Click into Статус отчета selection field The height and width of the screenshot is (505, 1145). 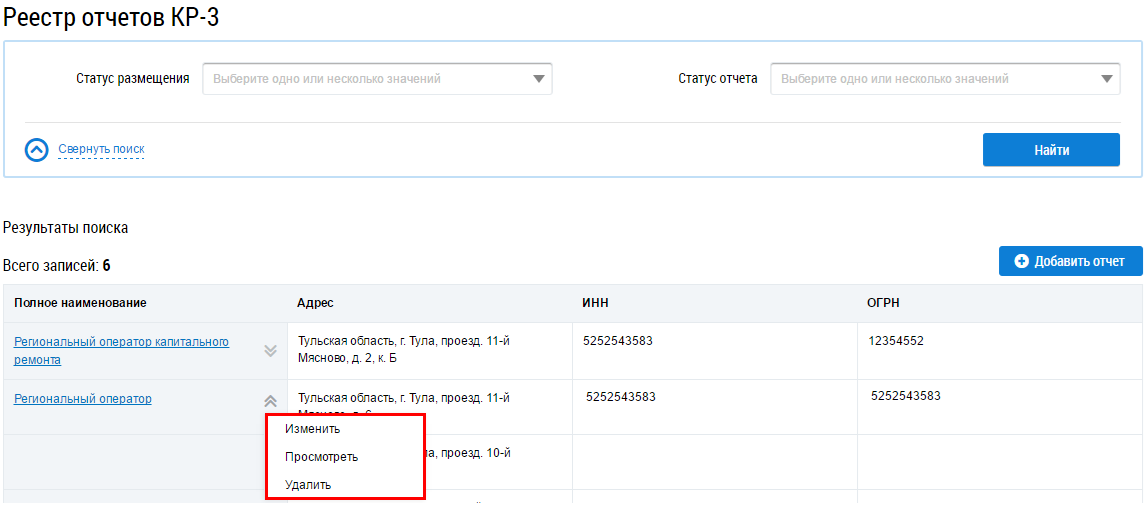click(945, 79)
